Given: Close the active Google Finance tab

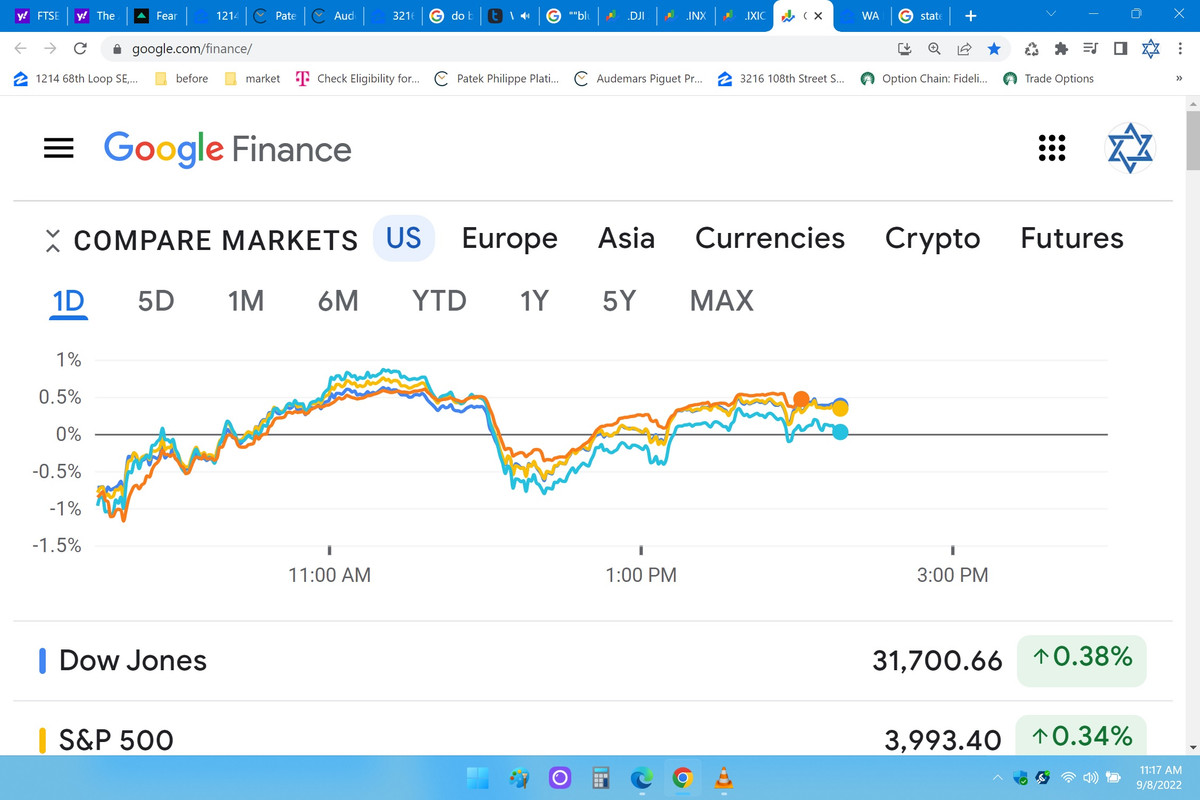Looking at the screenshot, I should (x=818, y=16).
